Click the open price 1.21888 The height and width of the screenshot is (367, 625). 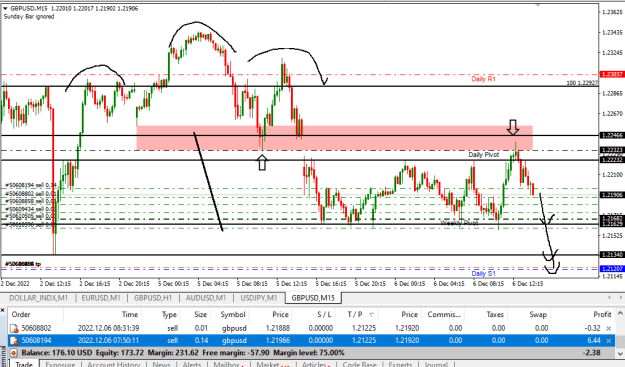[x=277, y=328]
